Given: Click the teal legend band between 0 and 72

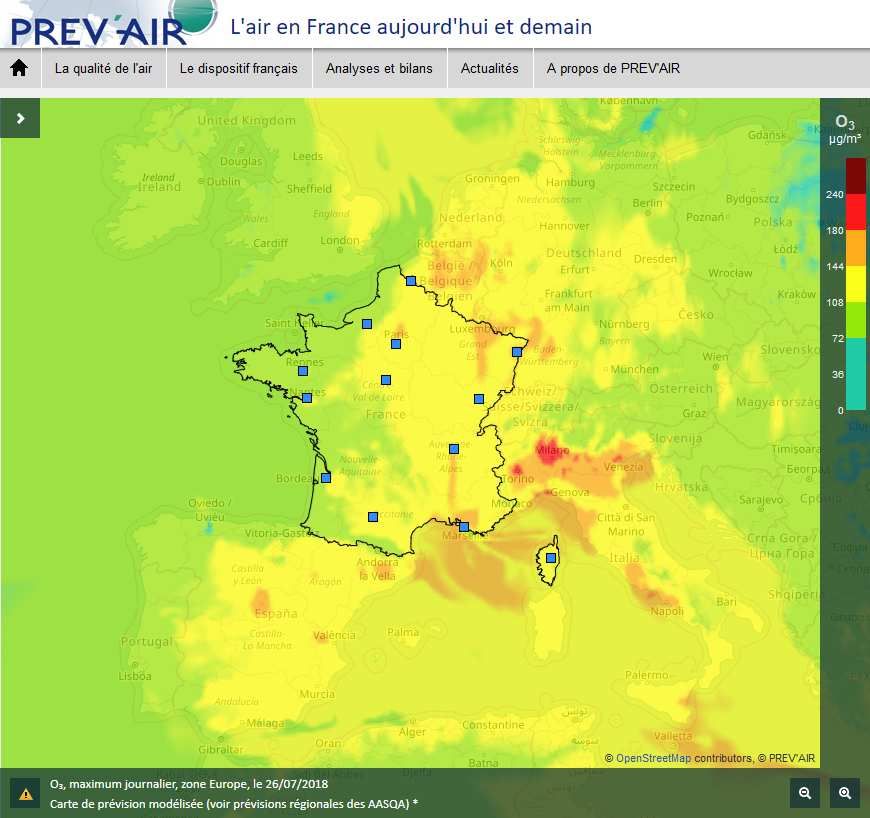Looking at the screenshot, I should click(856, 374).
